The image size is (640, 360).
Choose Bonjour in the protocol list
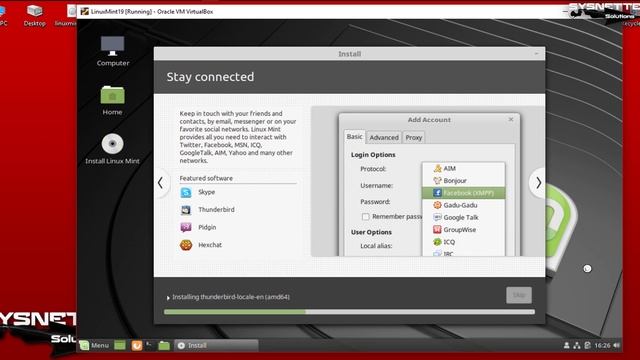(463, 180)
